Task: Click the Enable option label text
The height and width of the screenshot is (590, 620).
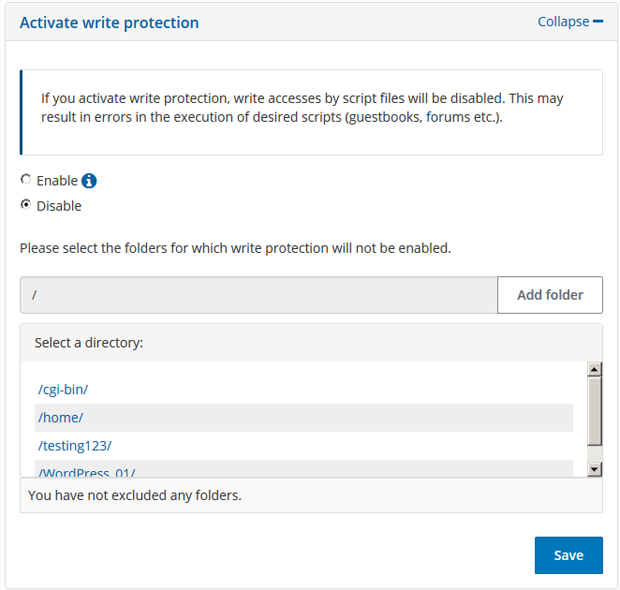Action: tap(57, 181)
